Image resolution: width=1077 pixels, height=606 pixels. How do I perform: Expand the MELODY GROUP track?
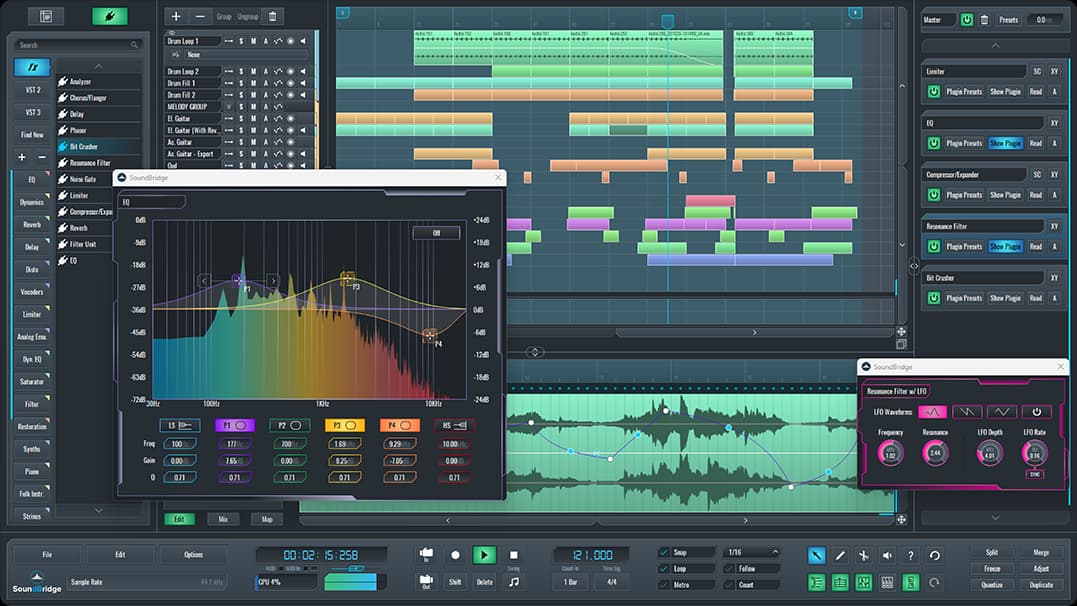(229, 106)
